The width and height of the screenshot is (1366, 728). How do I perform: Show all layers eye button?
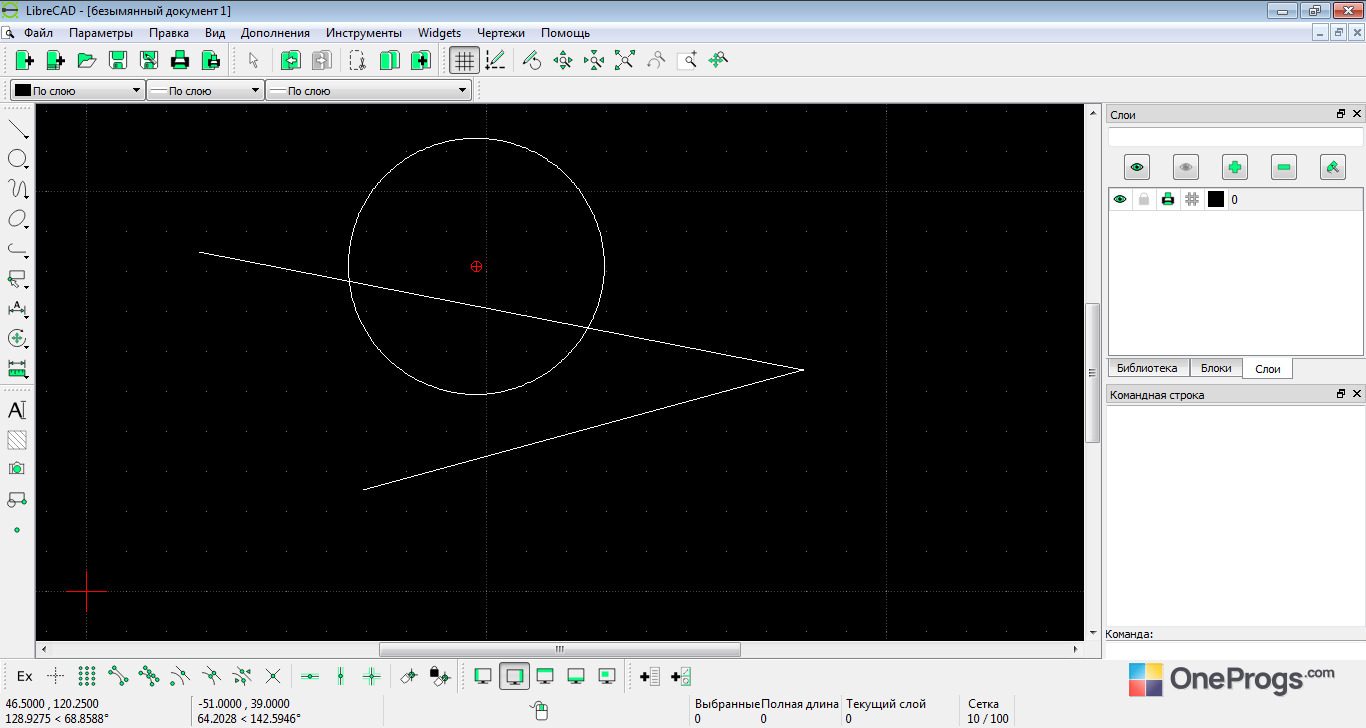[1137, 167]
